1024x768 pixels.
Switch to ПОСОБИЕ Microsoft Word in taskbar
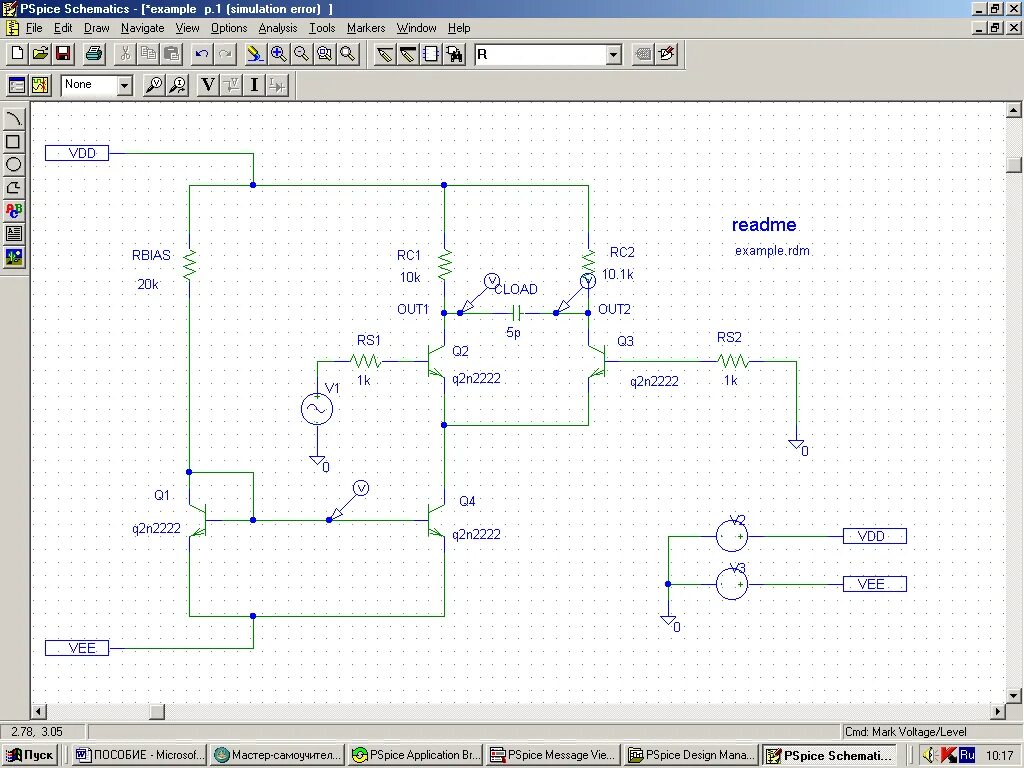pos(139,755)
